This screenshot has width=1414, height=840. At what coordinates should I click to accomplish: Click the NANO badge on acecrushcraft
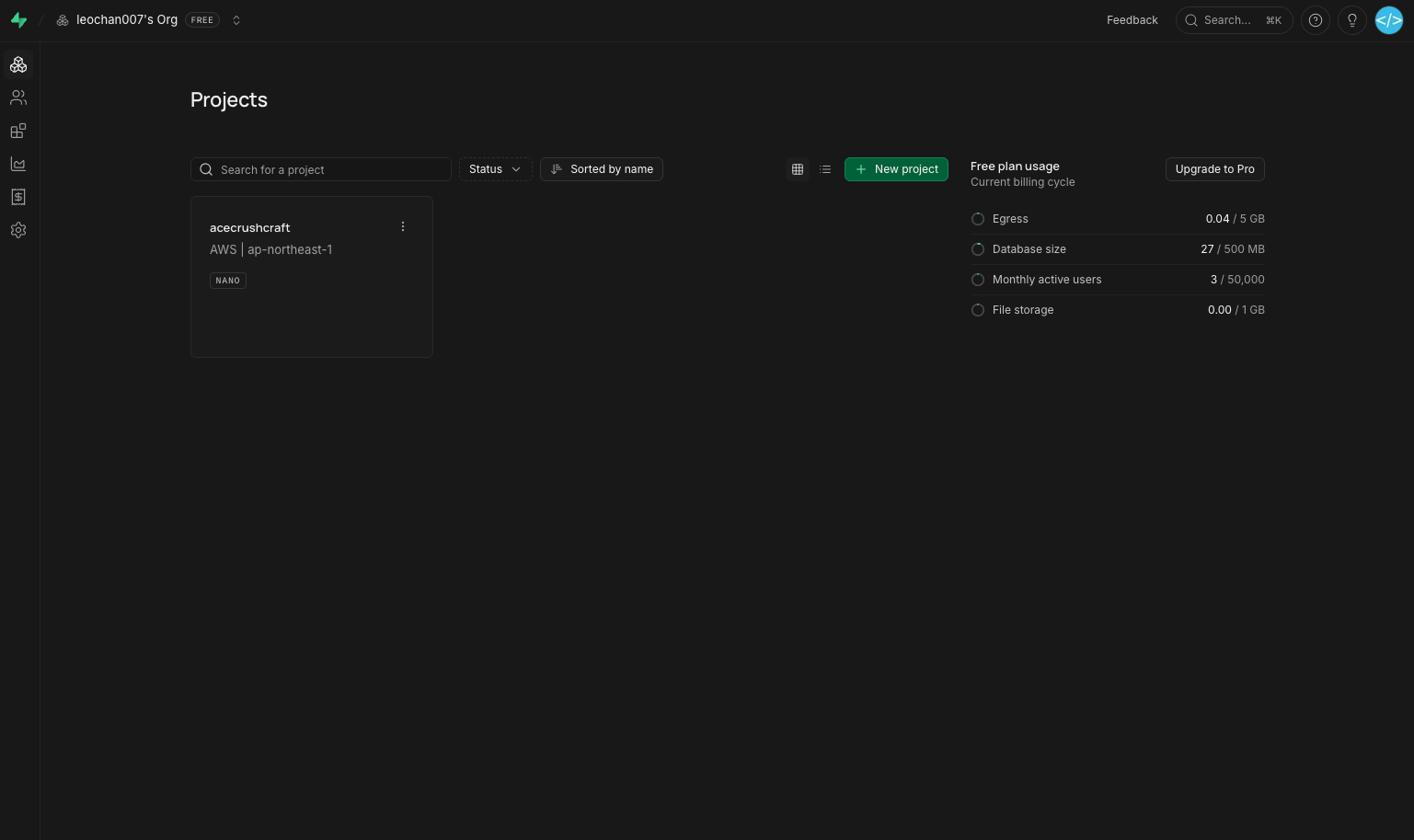[x=228, y=281]
